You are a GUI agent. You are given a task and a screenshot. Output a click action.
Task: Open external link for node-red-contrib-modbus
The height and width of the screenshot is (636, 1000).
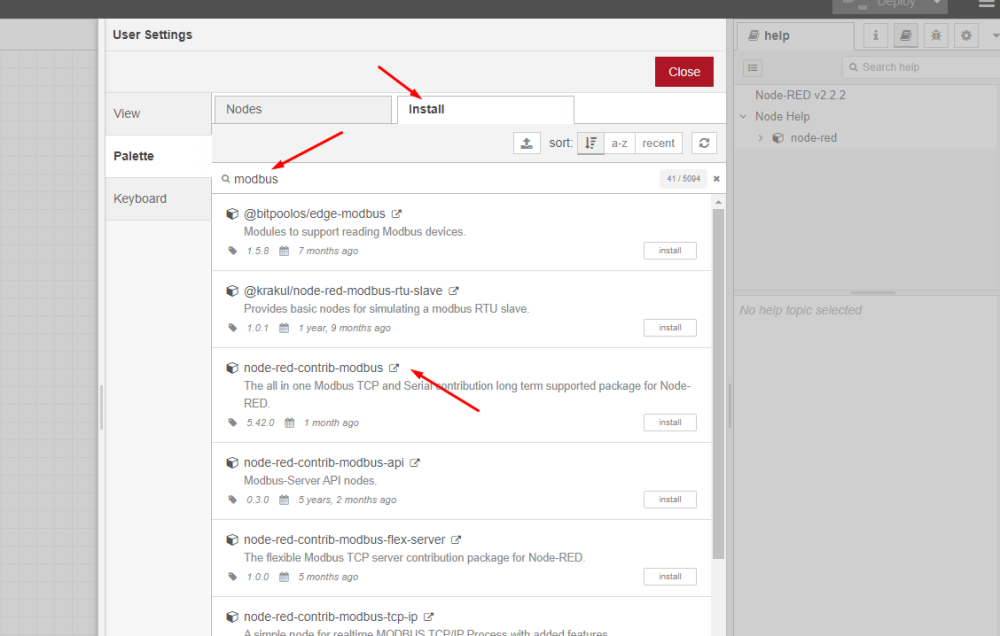(x=394, y=368)
